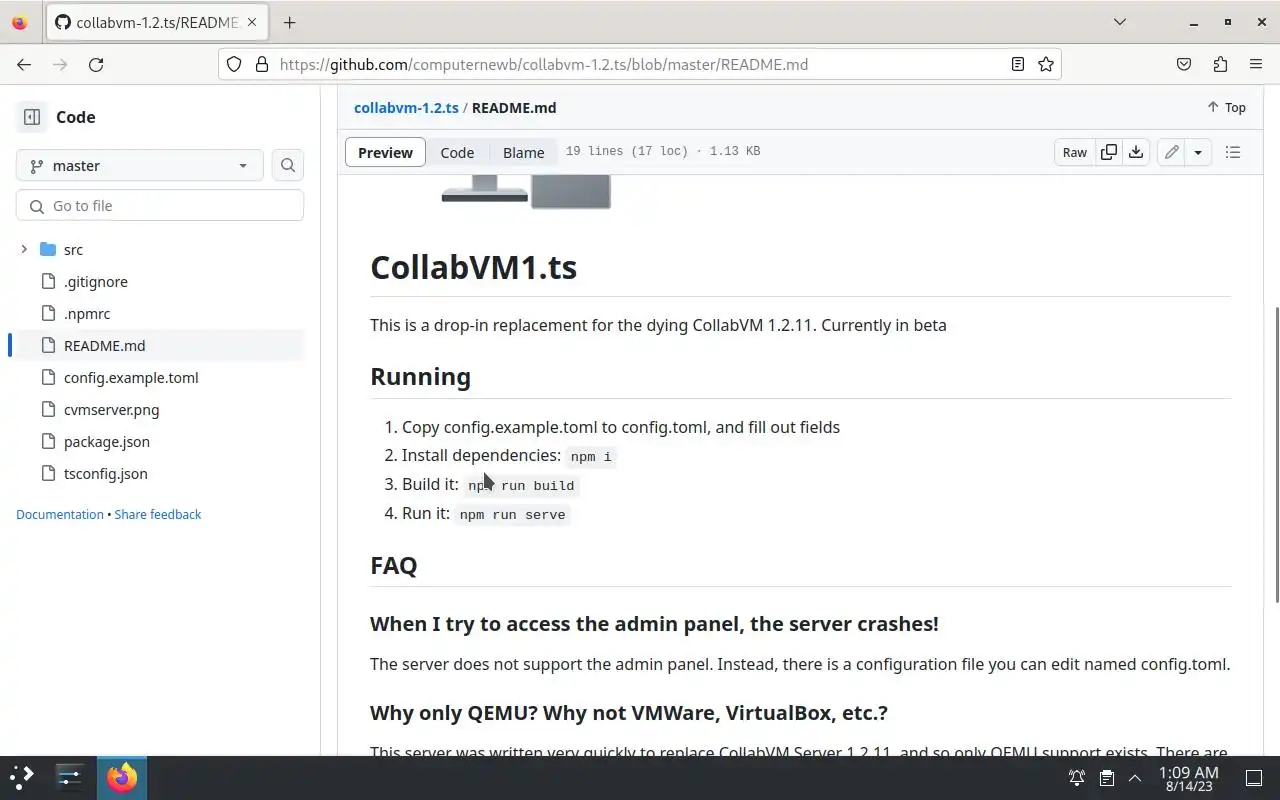
Task: Bookmark this page star icon
Action: point(1046,64)
